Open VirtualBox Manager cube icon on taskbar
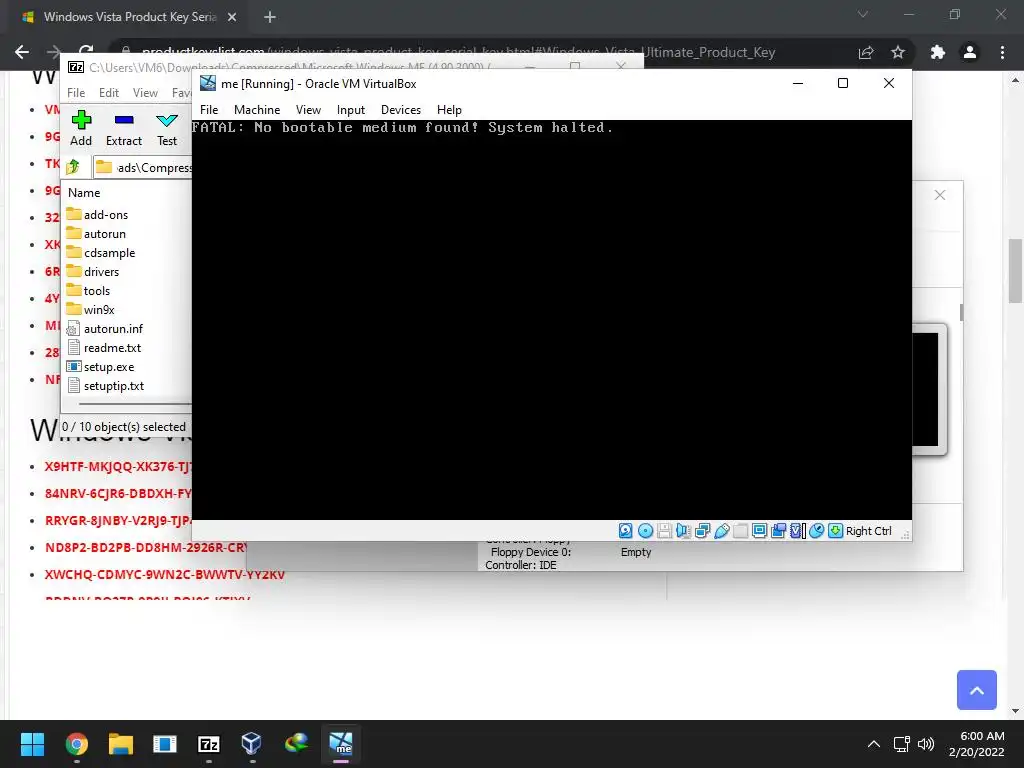This screenshot has width=1024, height=768. pos(251,744)
